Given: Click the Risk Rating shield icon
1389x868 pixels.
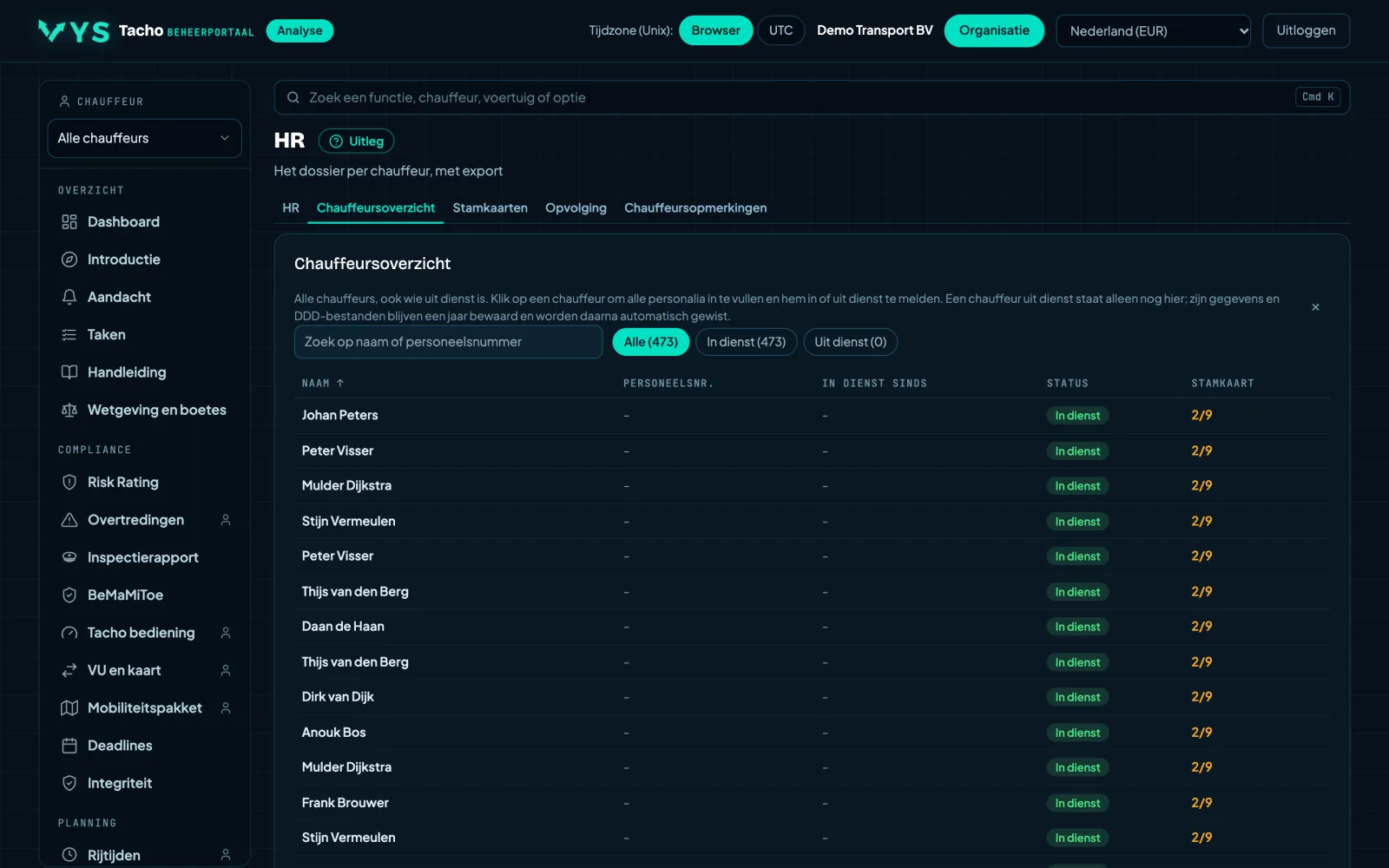Looking at the screenshot, I should [x=69, y=483].
